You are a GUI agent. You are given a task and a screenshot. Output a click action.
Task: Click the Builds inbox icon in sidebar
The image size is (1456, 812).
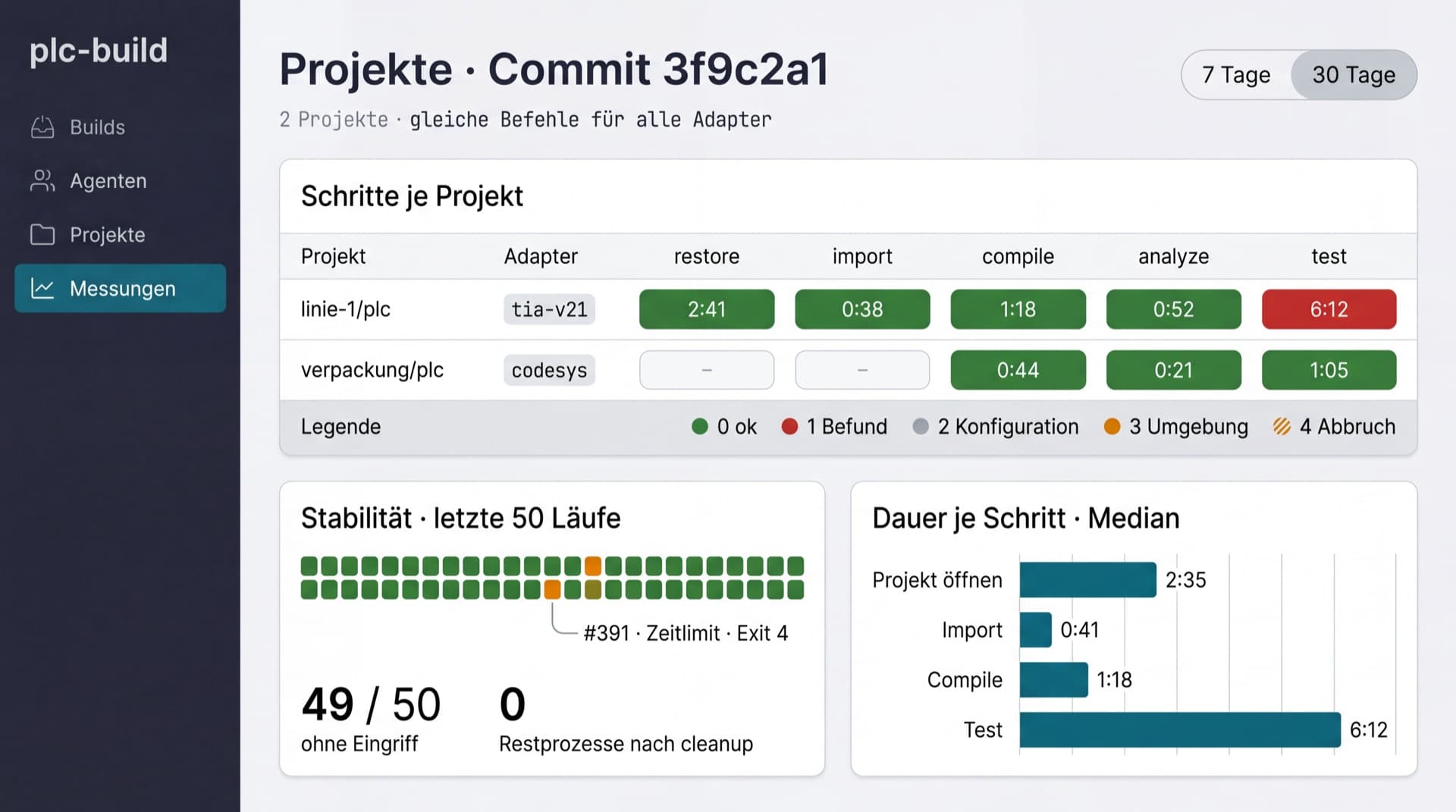point(42,127)
